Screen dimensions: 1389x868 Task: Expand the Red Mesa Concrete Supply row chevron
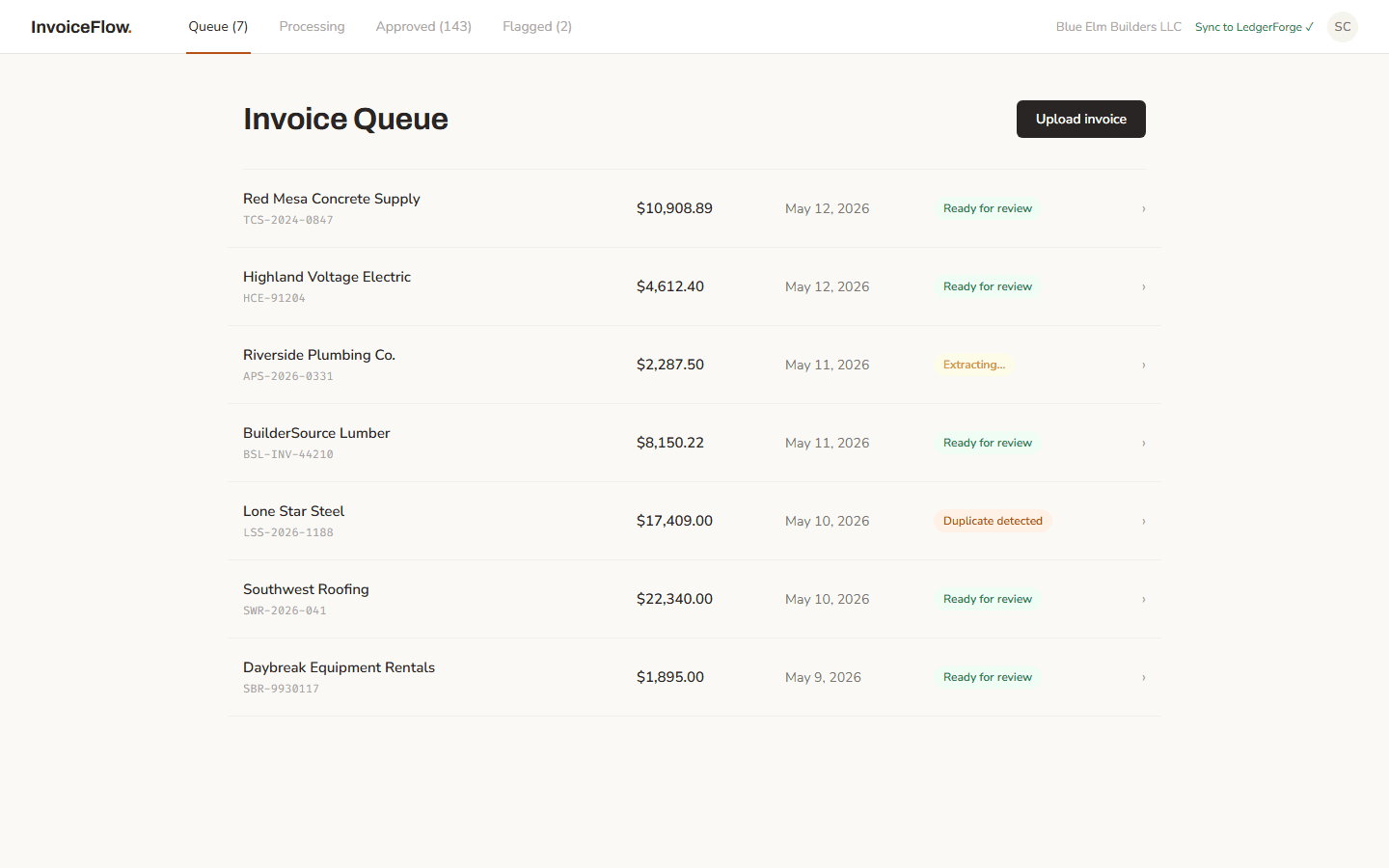tap(1144, 208)
